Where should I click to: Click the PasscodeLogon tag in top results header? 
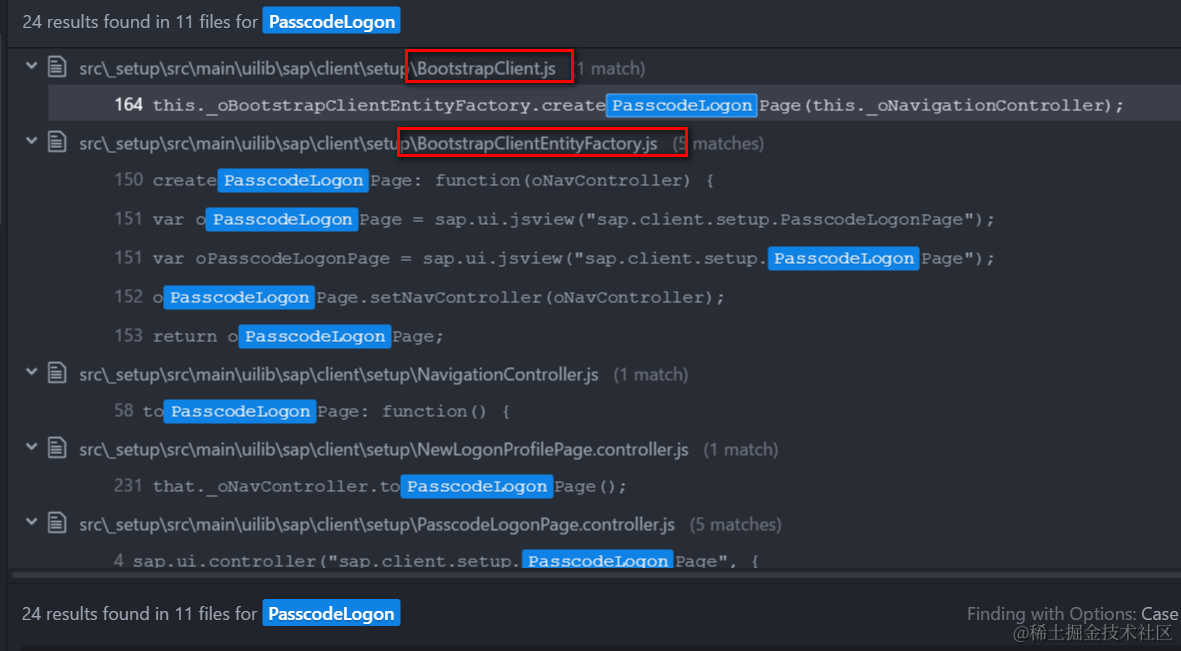click(331, 21)
